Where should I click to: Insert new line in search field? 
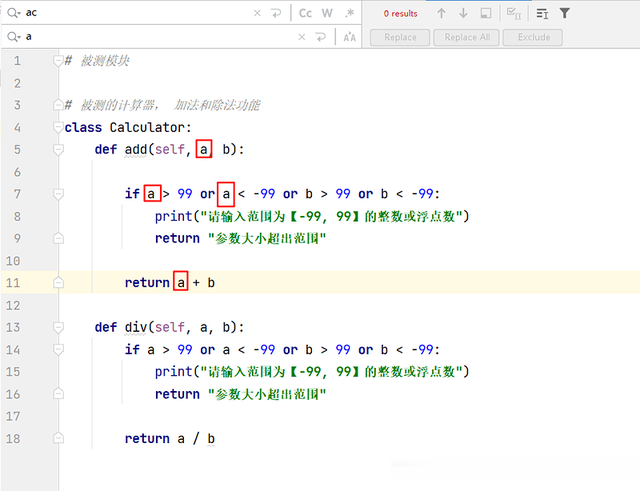pos(276,13)
